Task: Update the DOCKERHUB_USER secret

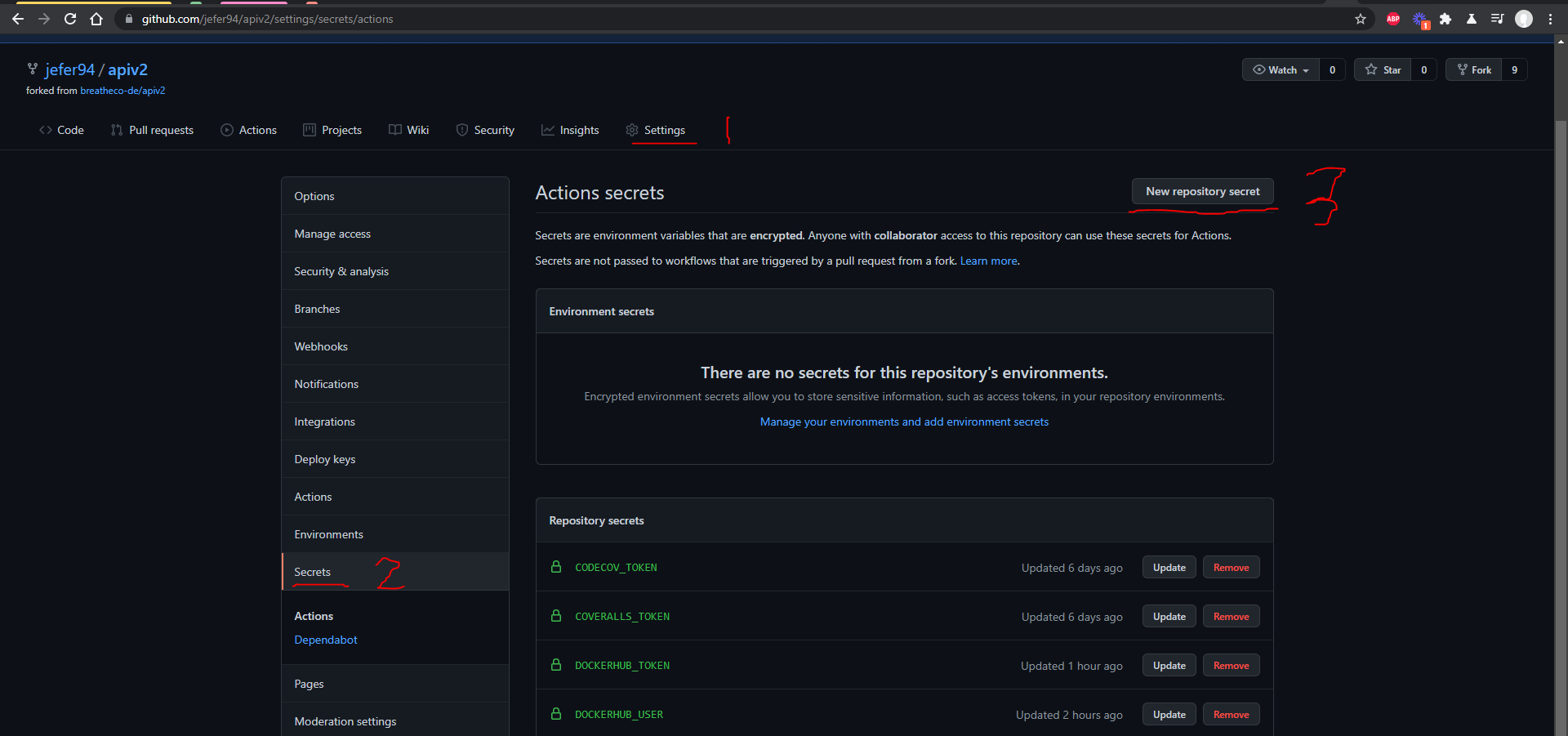Action: pyautogui.click(x=1169, y=715)
